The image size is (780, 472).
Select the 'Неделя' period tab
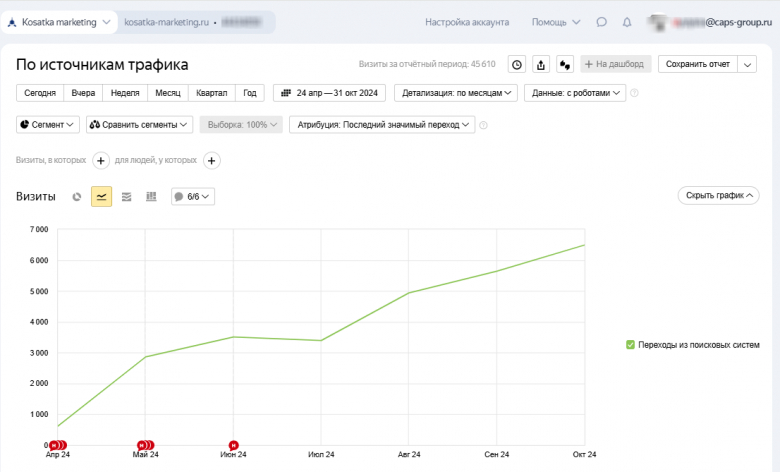pyautogui.click(x=125, y=93)
